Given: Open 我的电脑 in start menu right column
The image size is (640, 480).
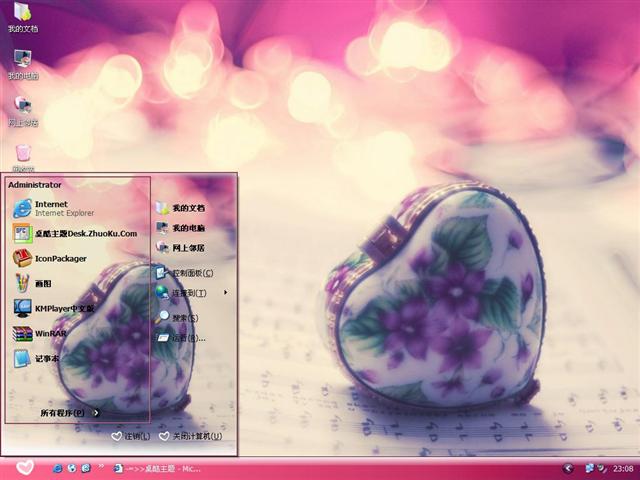Looking at the screenshot, I should tap(180, 228).
